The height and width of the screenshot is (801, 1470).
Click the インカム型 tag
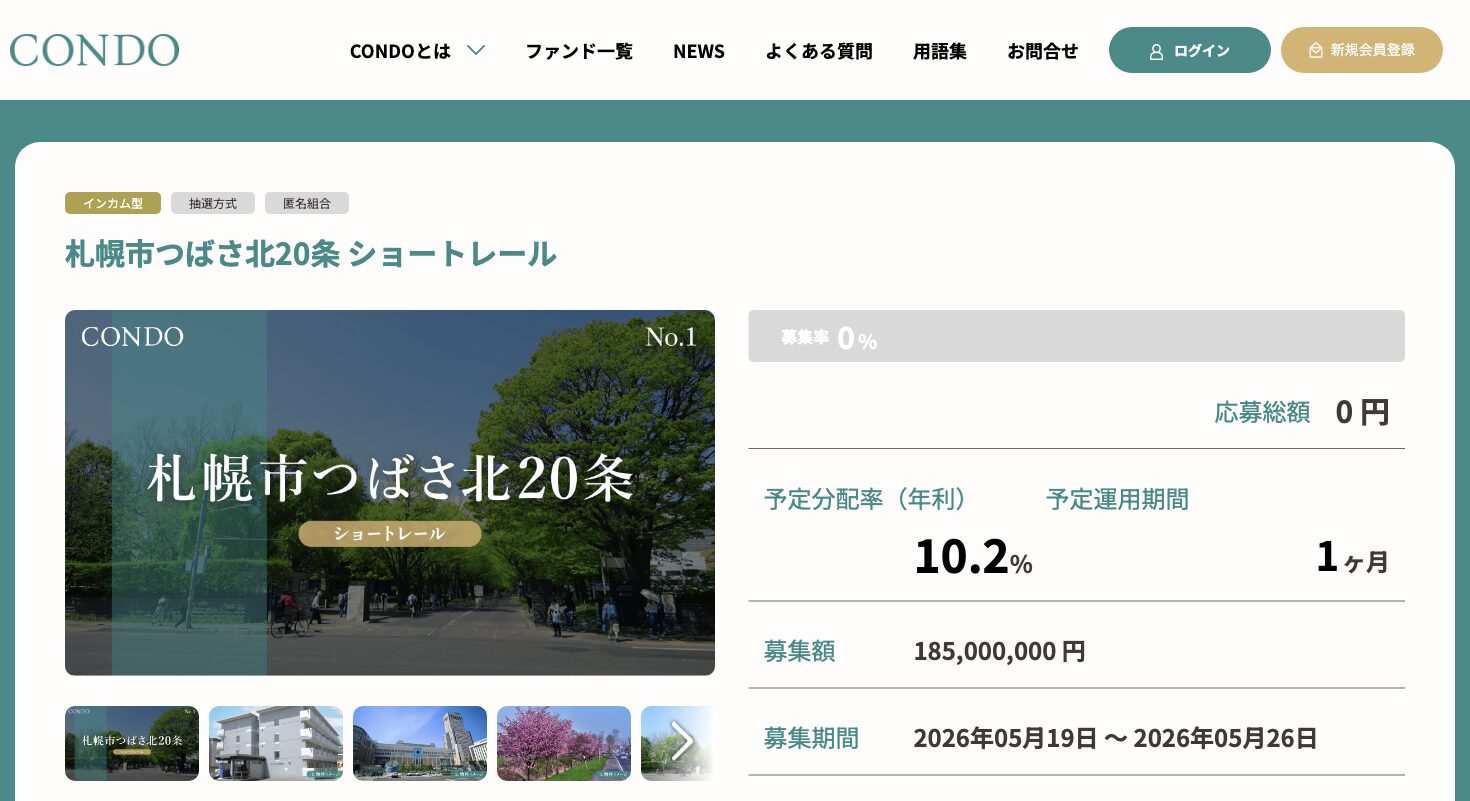113,203
